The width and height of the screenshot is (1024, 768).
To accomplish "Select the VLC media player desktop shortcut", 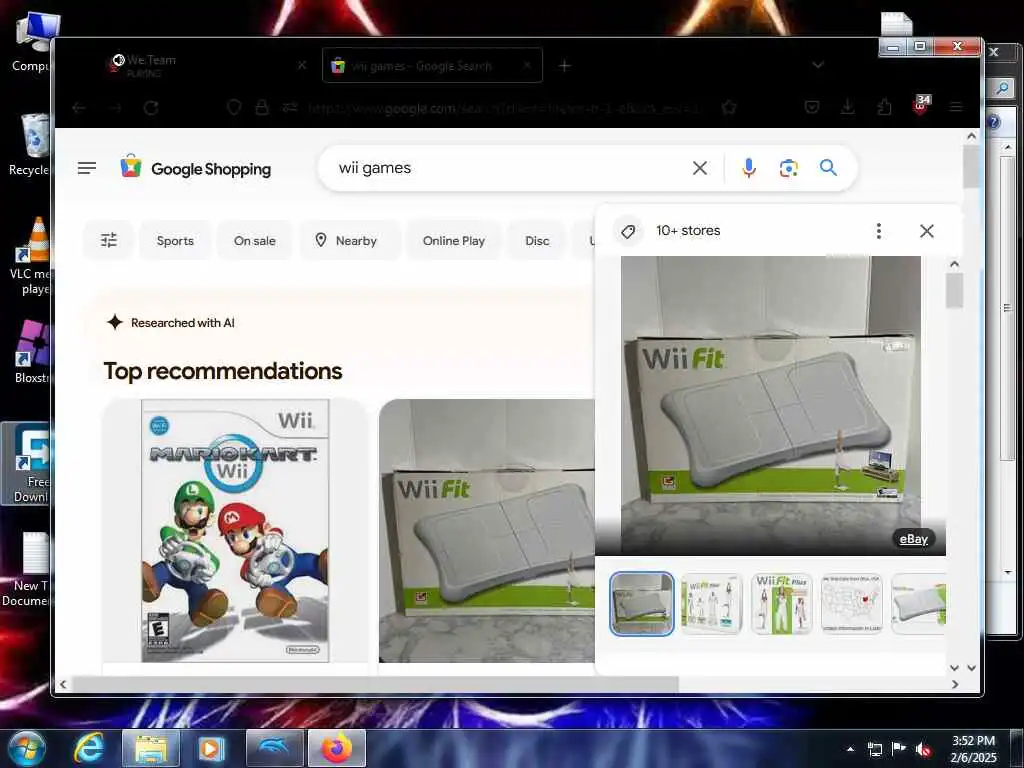I will 31,256.
